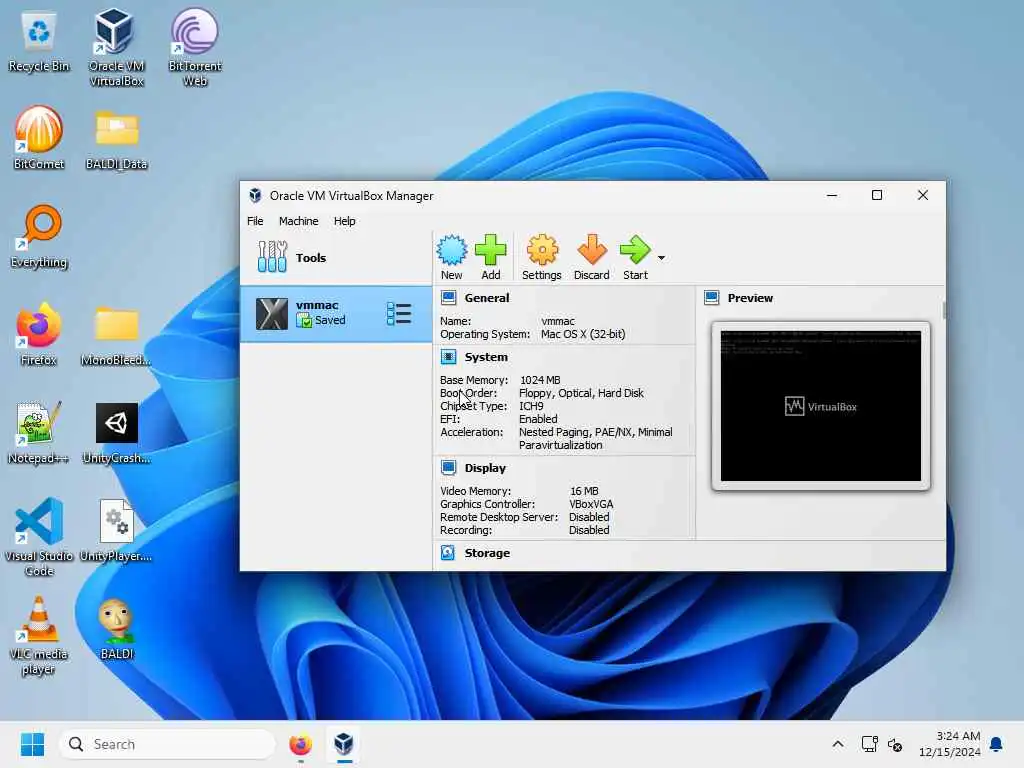Click the Mac OS X icon of vmmac
1024x768 pixels.
click(x=272, y=313)
